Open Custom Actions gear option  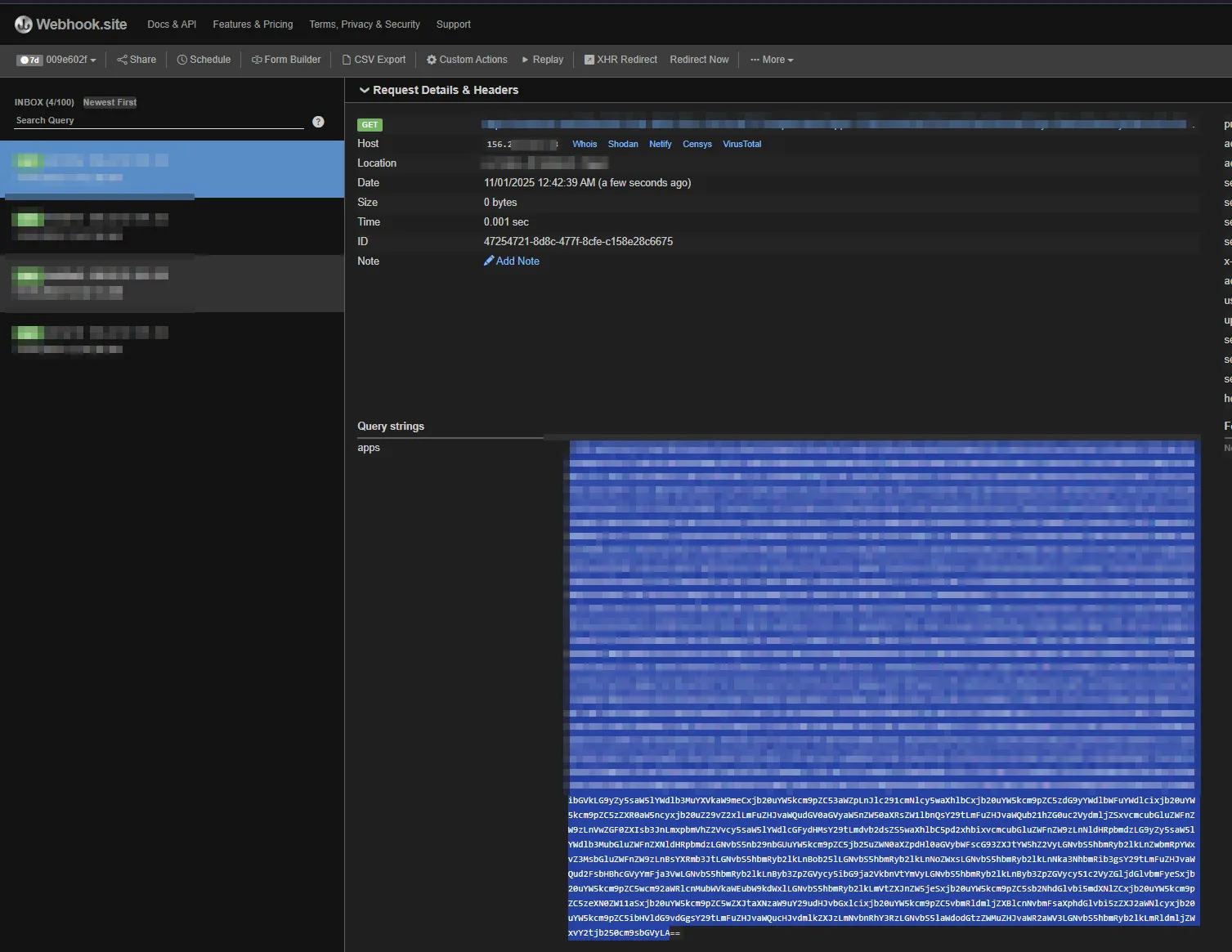point(467,60)
